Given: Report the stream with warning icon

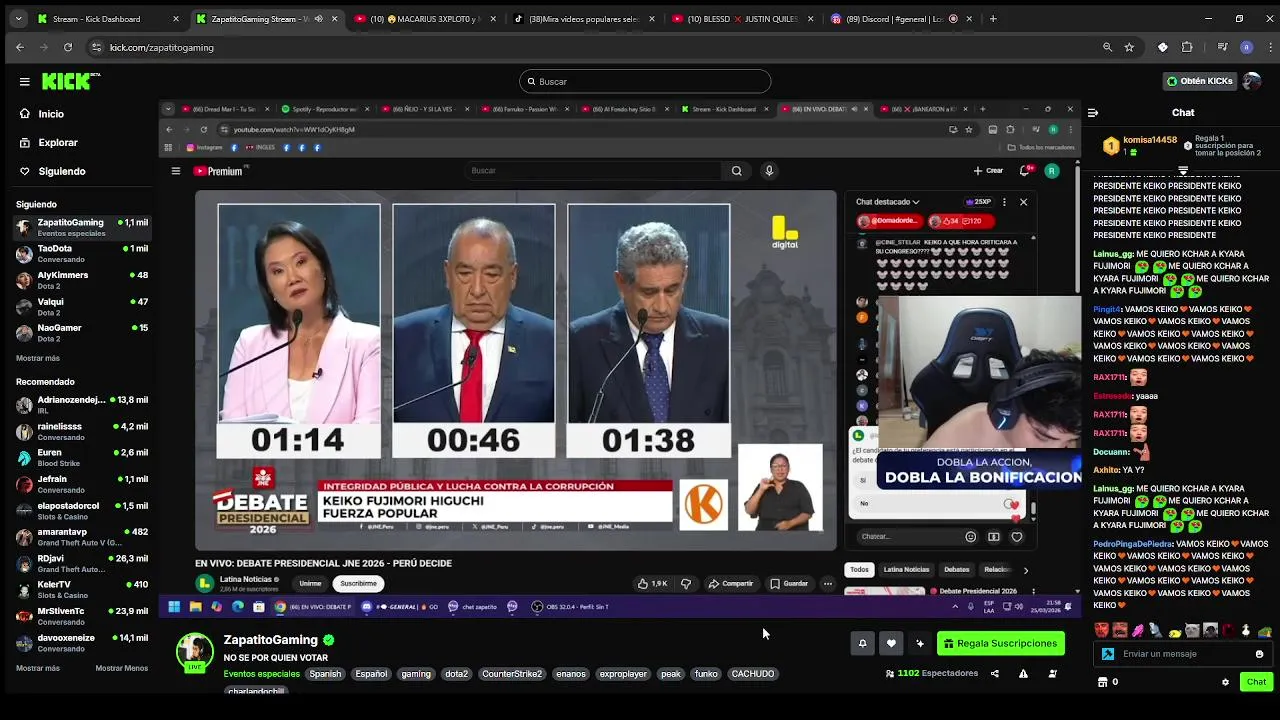Looking at the screenshot, I should [1023, 674].
